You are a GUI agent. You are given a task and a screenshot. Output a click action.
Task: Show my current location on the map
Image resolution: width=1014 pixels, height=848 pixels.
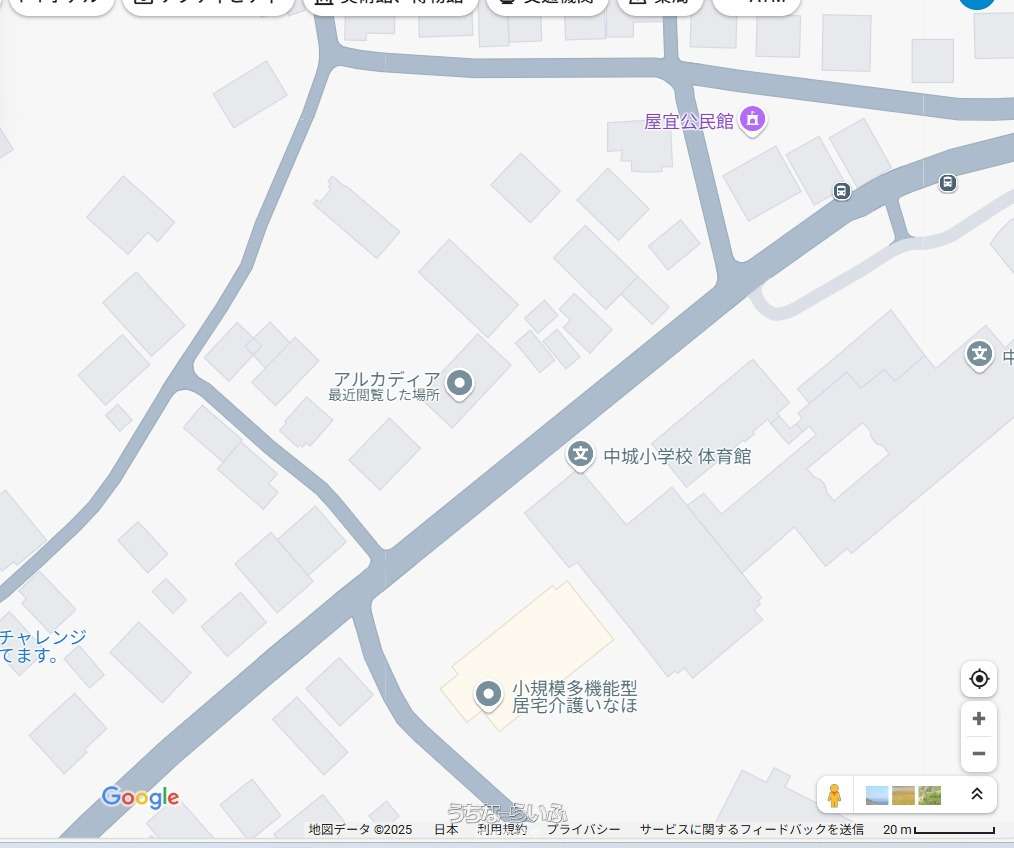click(x=979, y=679)
